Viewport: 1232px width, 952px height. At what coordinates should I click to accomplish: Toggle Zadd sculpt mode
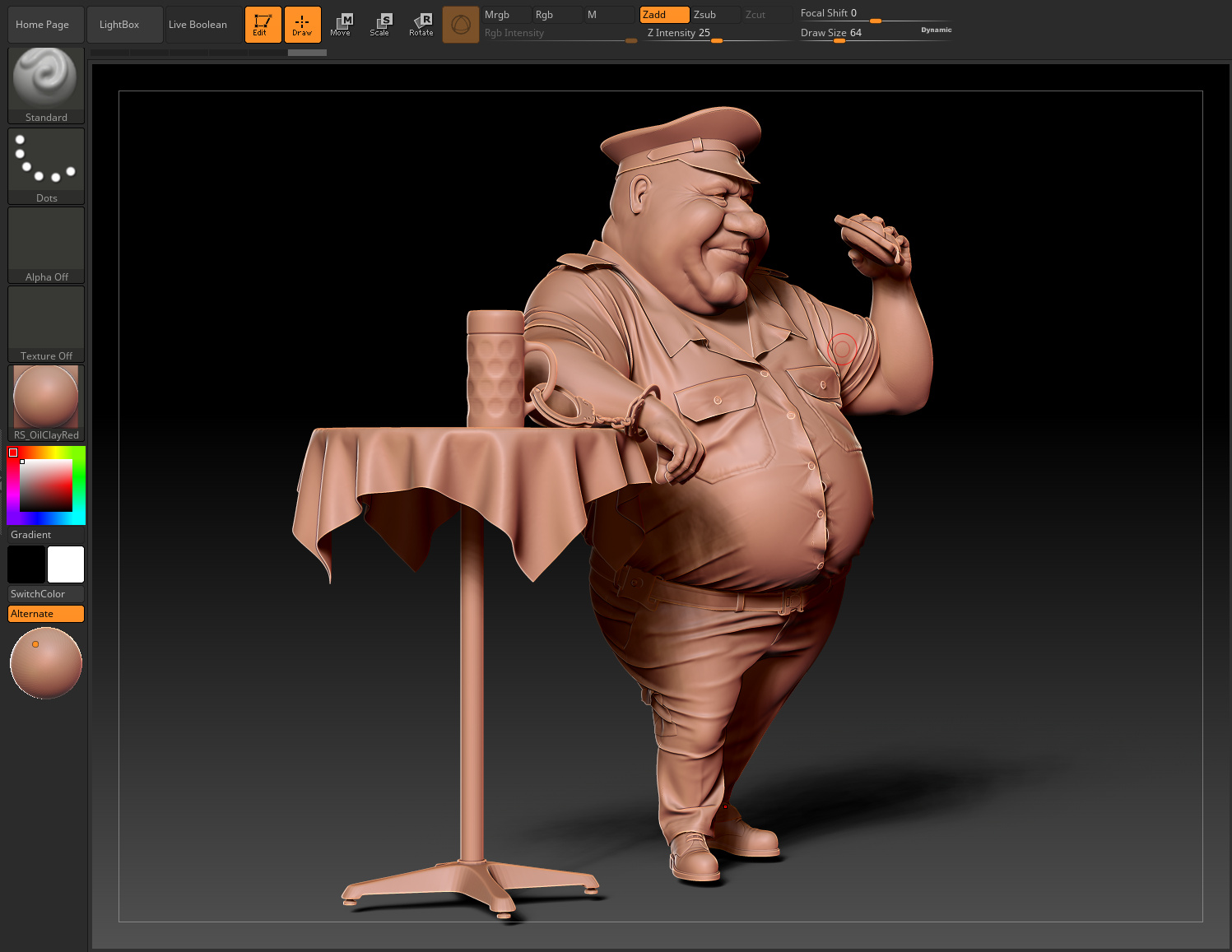point(665,15)
